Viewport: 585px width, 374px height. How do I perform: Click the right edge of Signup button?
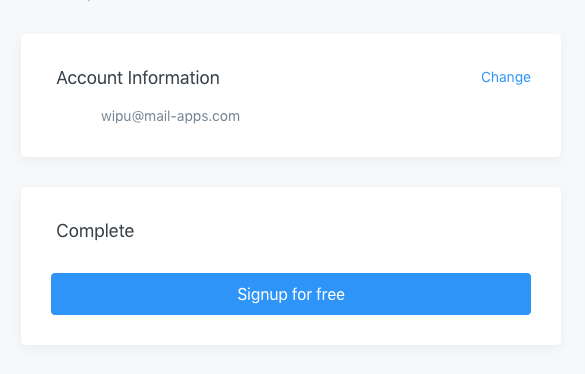526,294
